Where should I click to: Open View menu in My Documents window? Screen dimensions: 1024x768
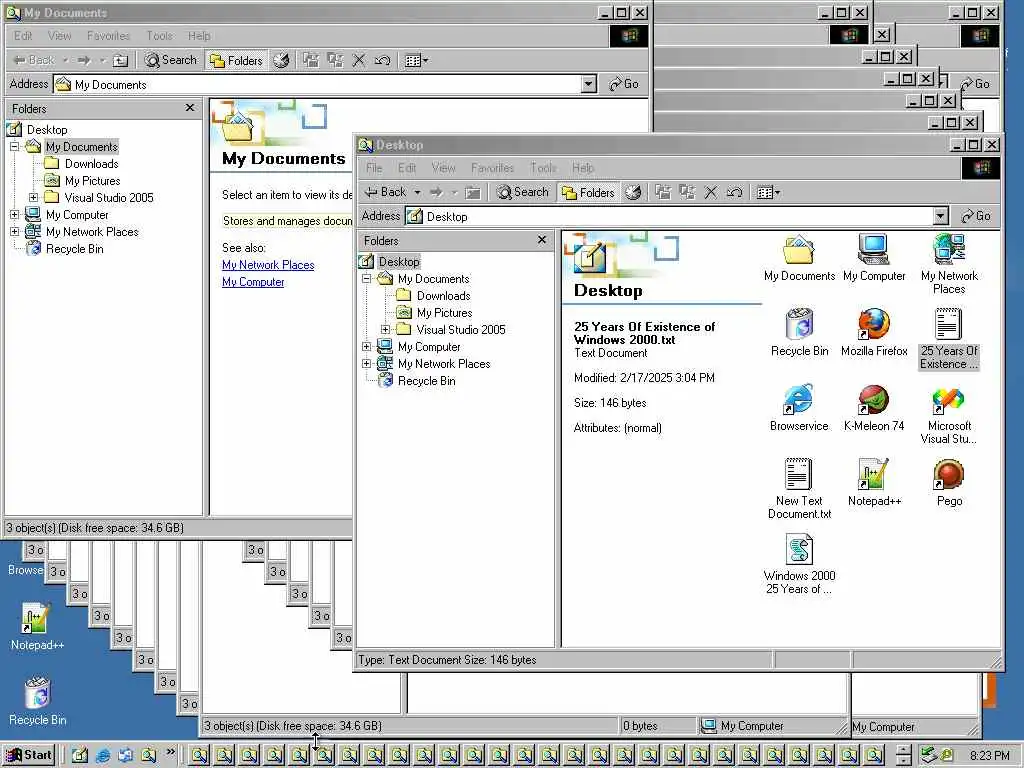pyautogui.click(x=59, y=36)
